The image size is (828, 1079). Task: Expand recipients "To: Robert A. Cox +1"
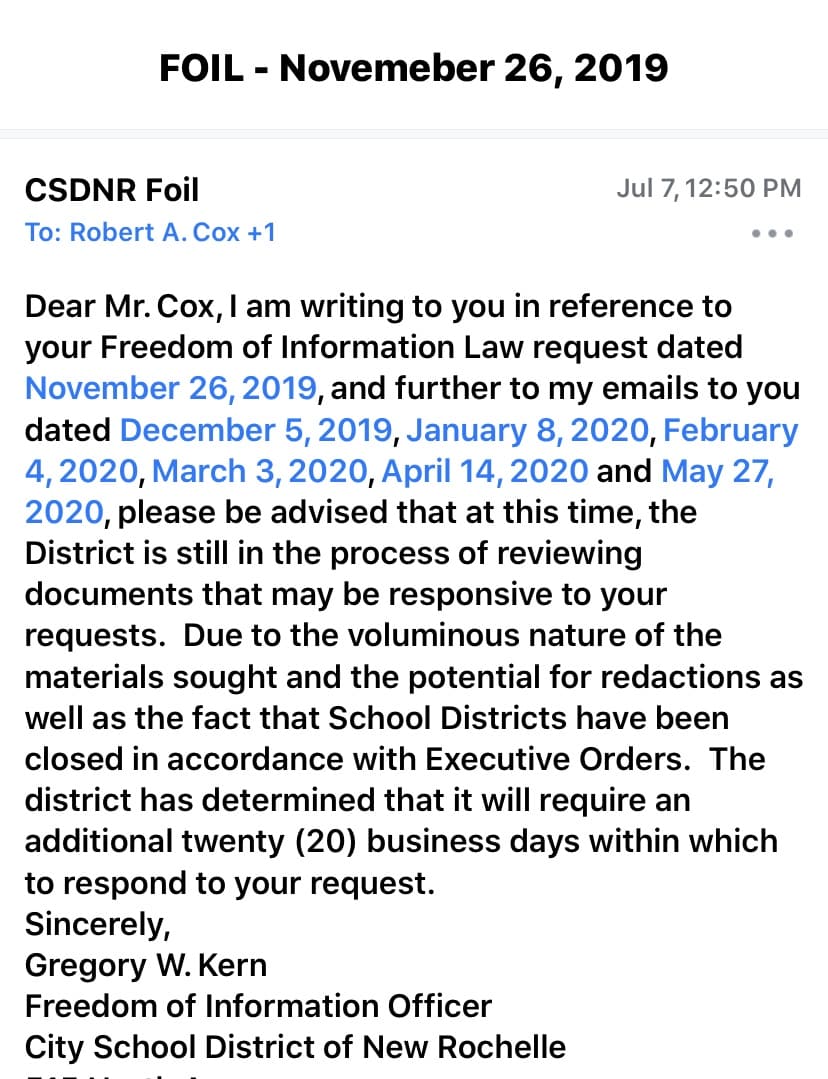[150, 233]
